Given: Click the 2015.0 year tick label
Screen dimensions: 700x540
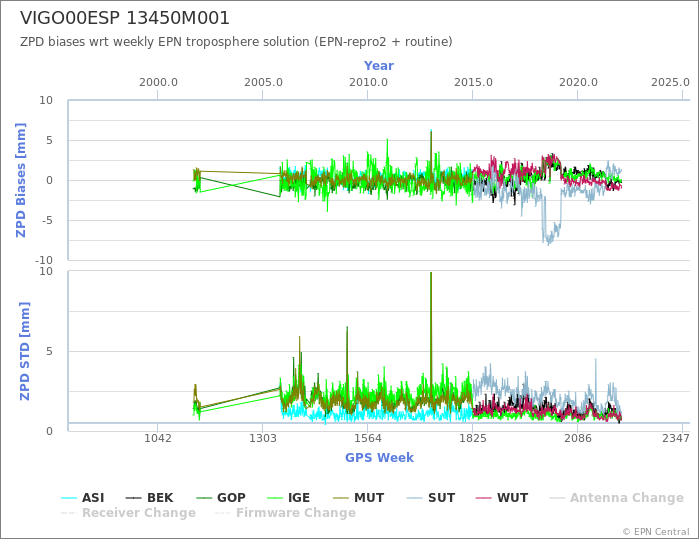Looking at the screenshot, I should (x=473, y=83).
